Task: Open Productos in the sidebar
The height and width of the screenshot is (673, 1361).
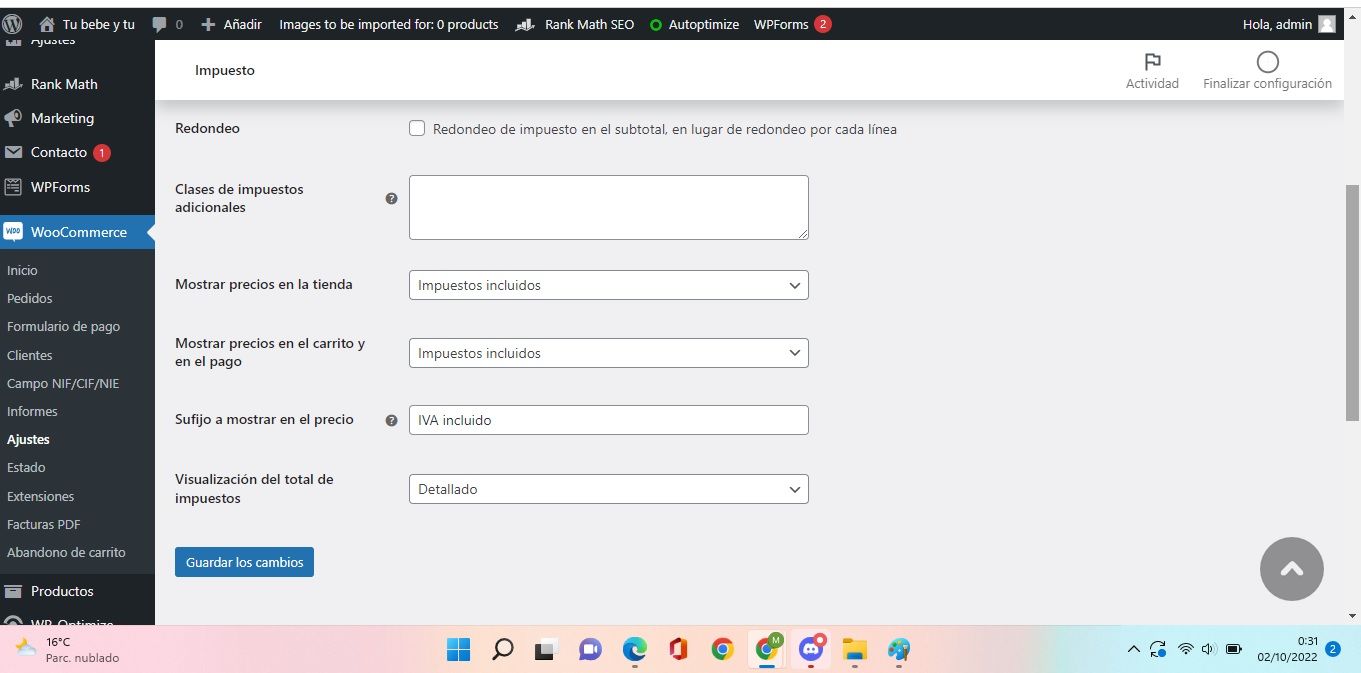Action: 62,591
